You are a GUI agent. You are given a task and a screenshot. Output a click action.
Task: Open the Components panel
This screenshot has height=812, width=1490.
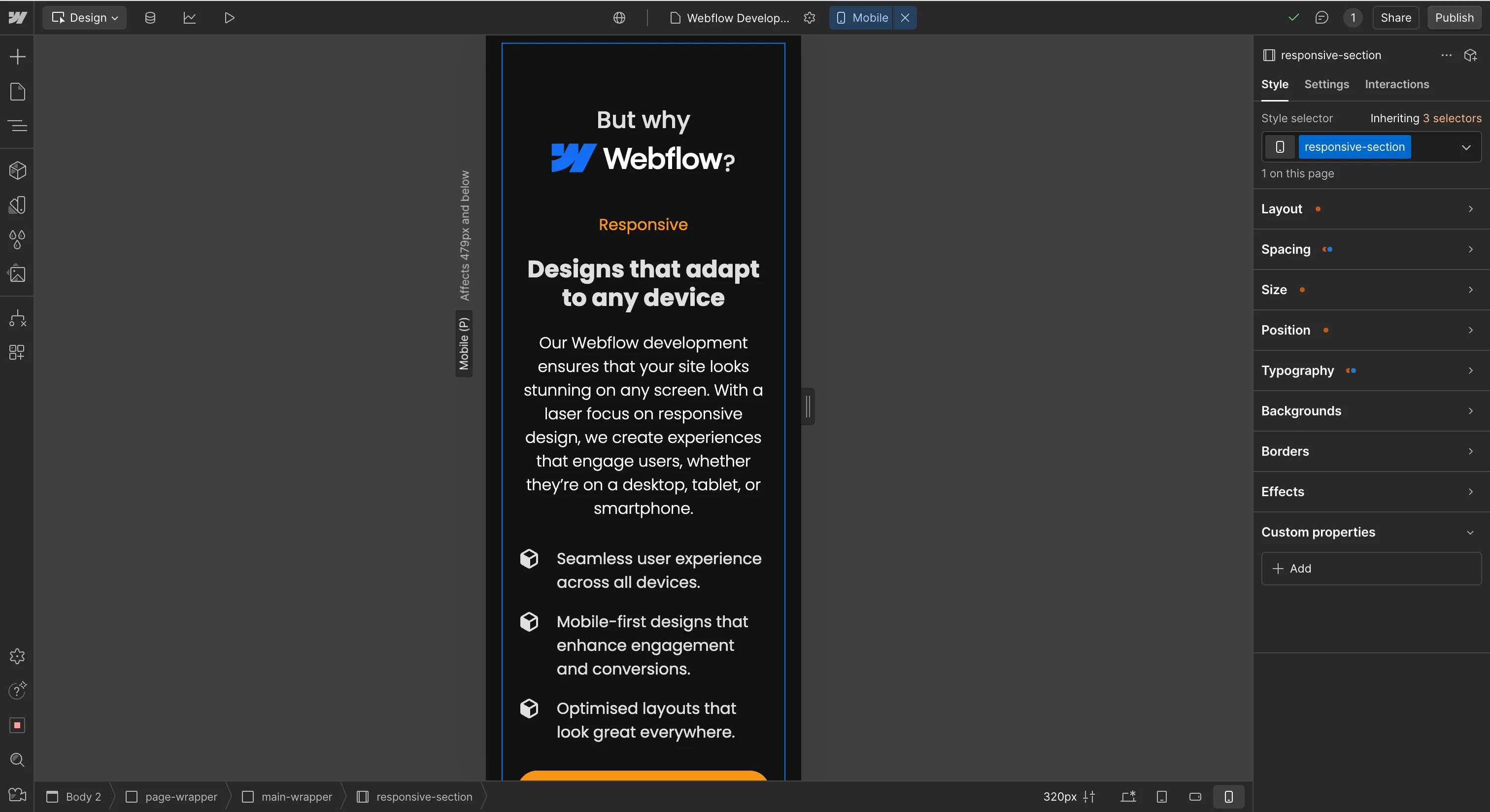17,170
